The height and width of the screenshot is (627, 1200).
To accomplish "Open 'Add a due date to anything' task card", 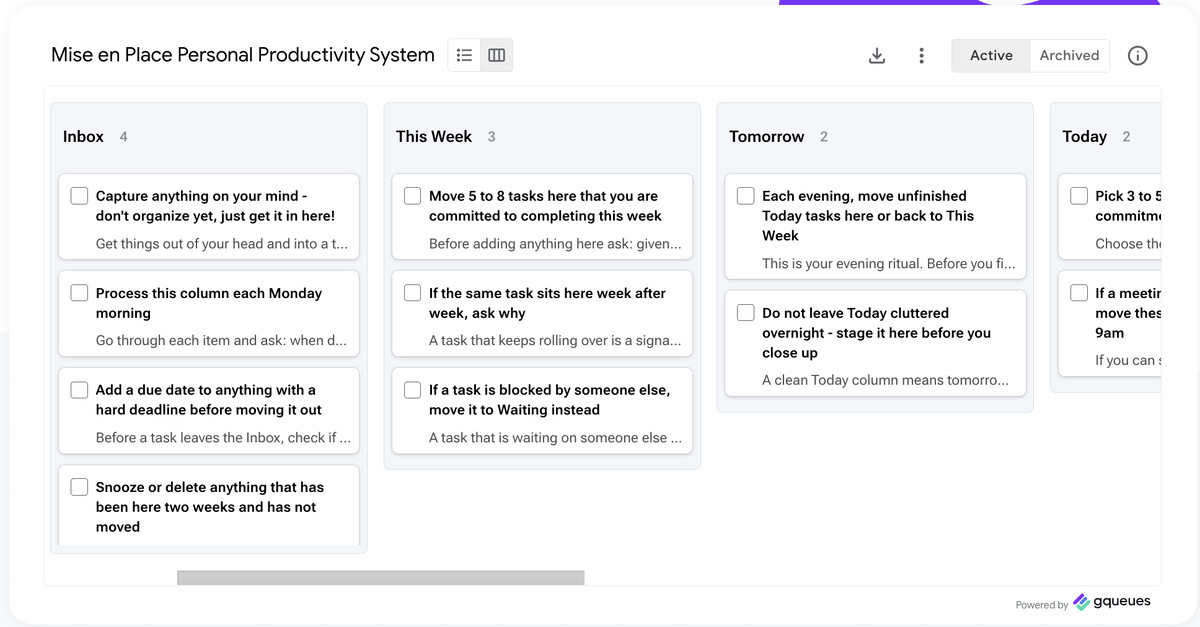I will 209,413.
